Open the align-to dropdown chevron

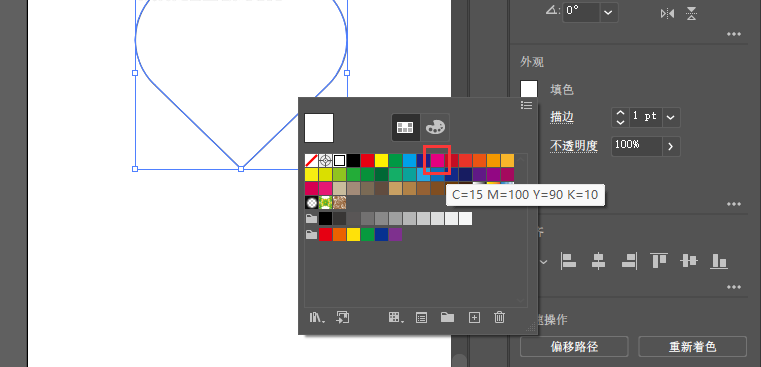point(544,262)
